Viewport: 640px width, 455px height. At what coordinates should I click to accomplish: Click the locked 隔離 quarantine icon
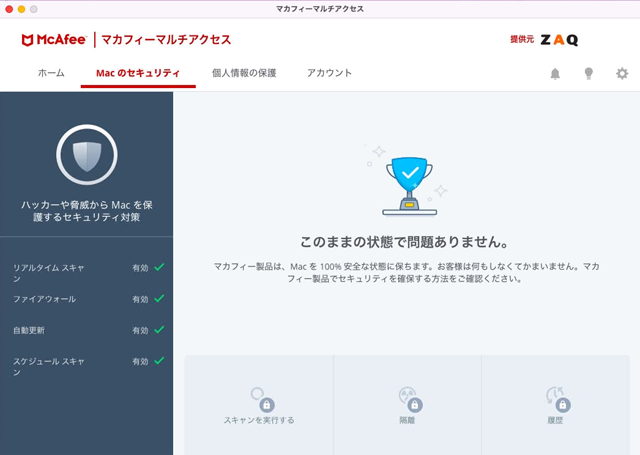click(x=410, y=400)
